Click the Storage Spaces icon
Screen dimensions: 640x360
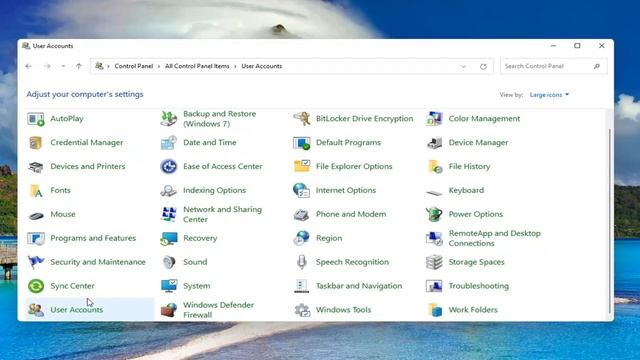[x=434, y=262]
